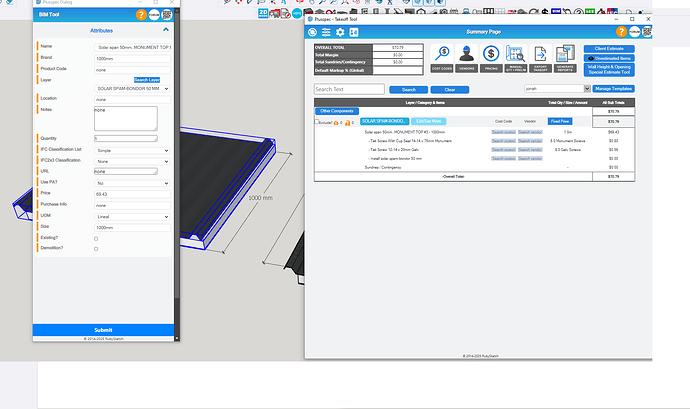Click the Search Layer button
690x409 pixels.
click(147, 80)
